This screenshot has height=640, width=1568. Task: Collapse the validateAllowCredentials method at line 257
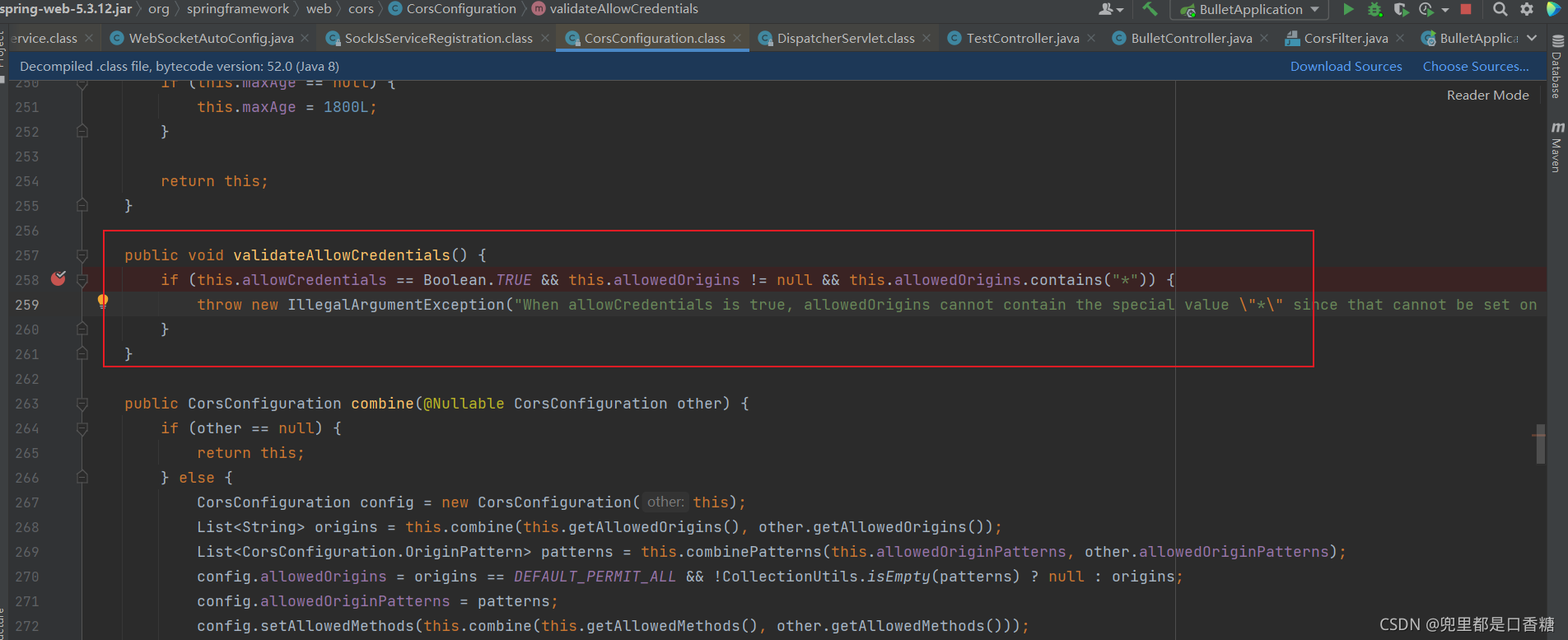(x=82, y=255)
